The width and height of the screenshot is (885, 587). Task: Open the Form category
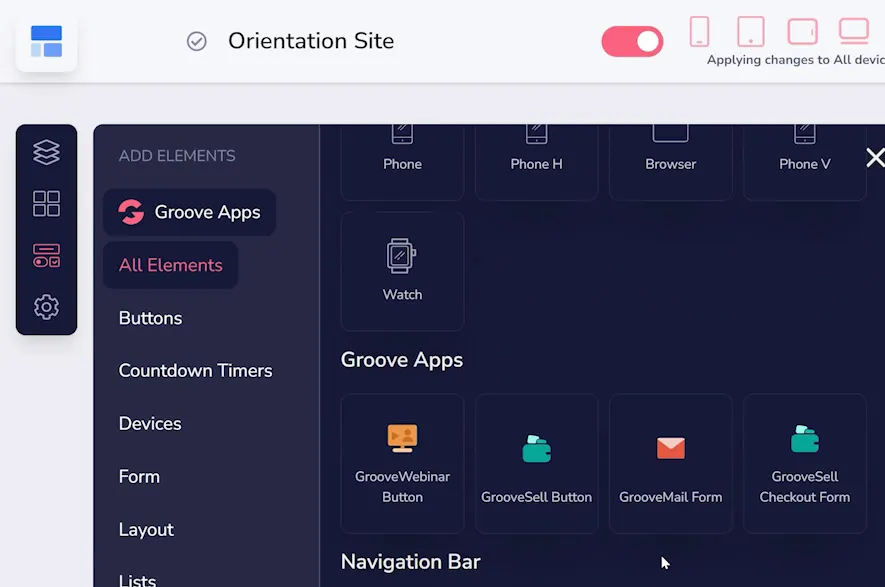click(x=139, y=477)
